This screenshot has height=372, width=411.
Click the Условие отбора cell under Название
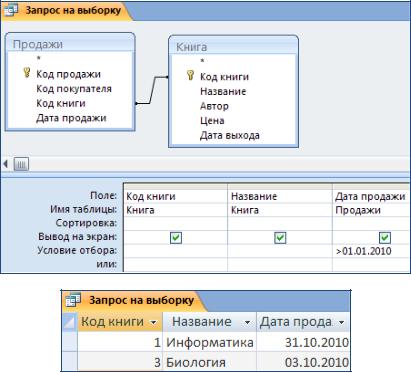(280, 251)
